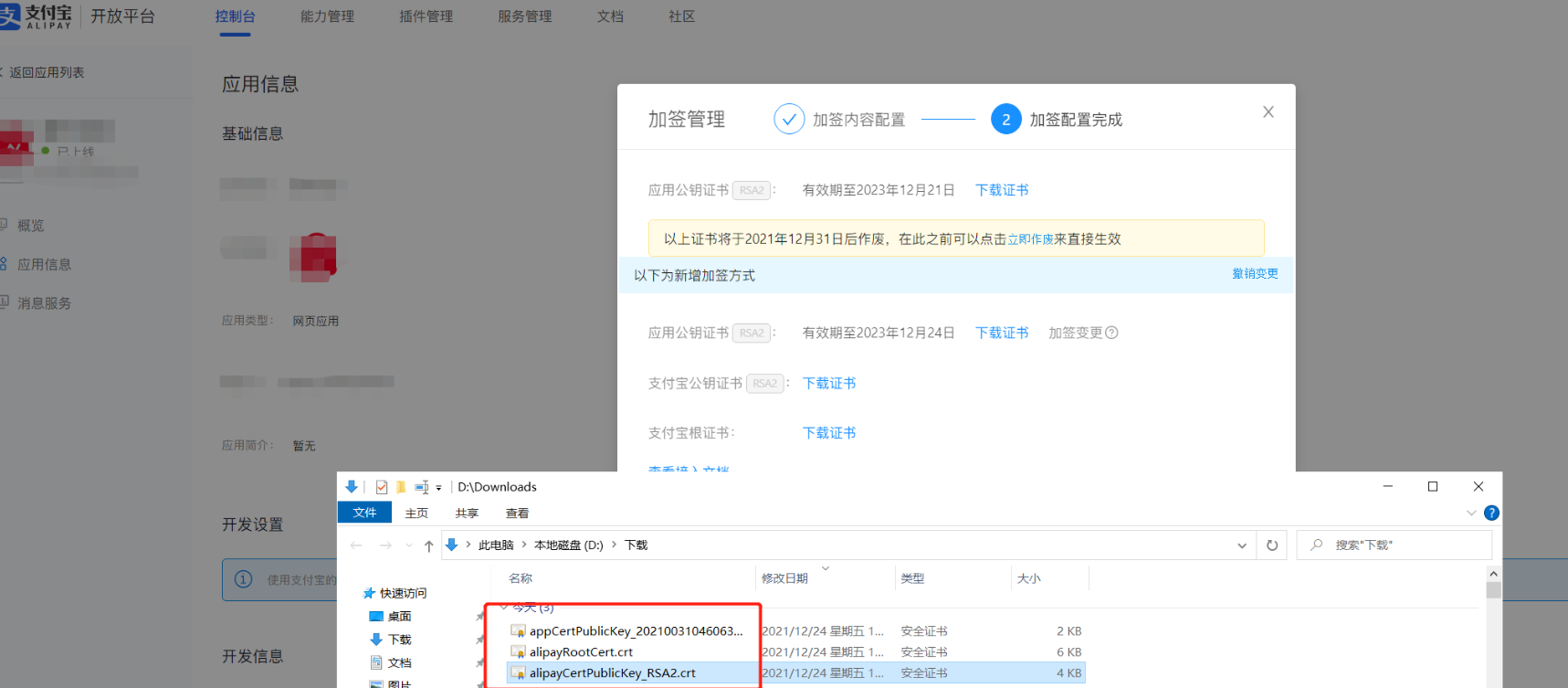Expand the address bar history dropdown
Viewport: 1568px width, 688px height.
click(1241, 545)
